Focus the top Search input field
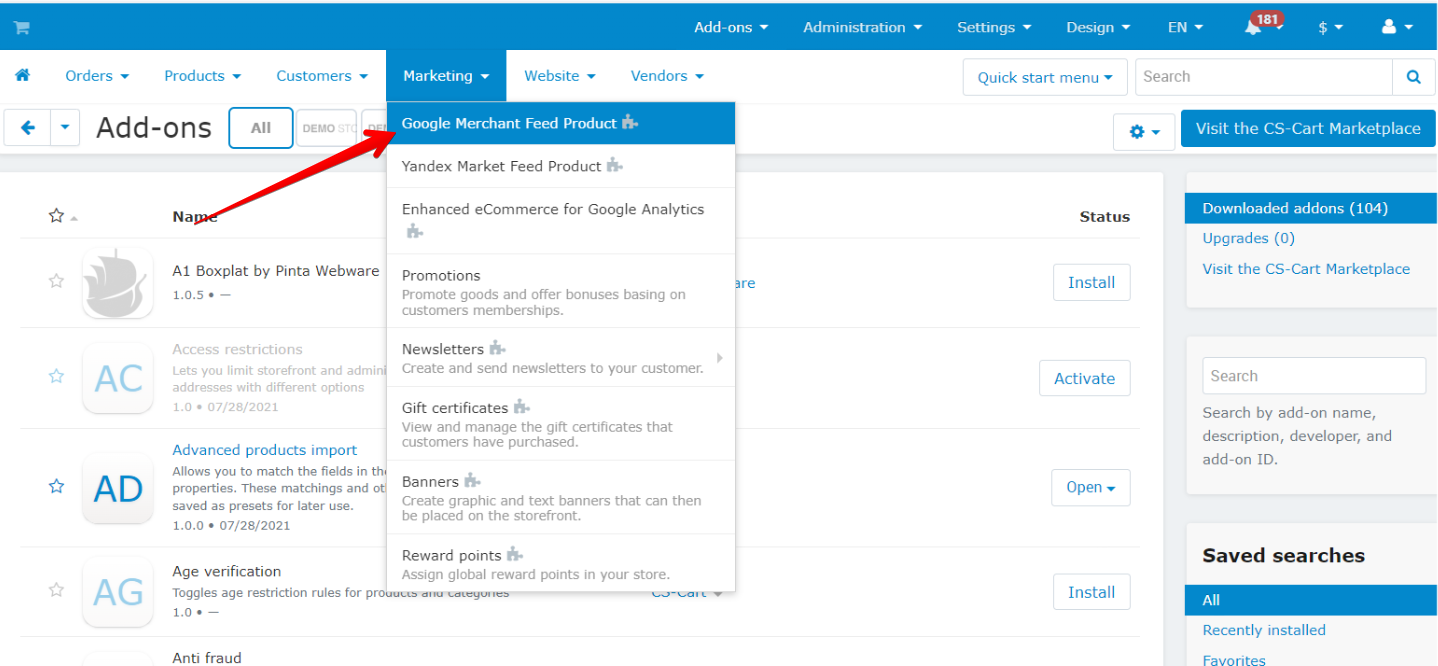This screenshot has height=666, width=1438. [1264, 77]
